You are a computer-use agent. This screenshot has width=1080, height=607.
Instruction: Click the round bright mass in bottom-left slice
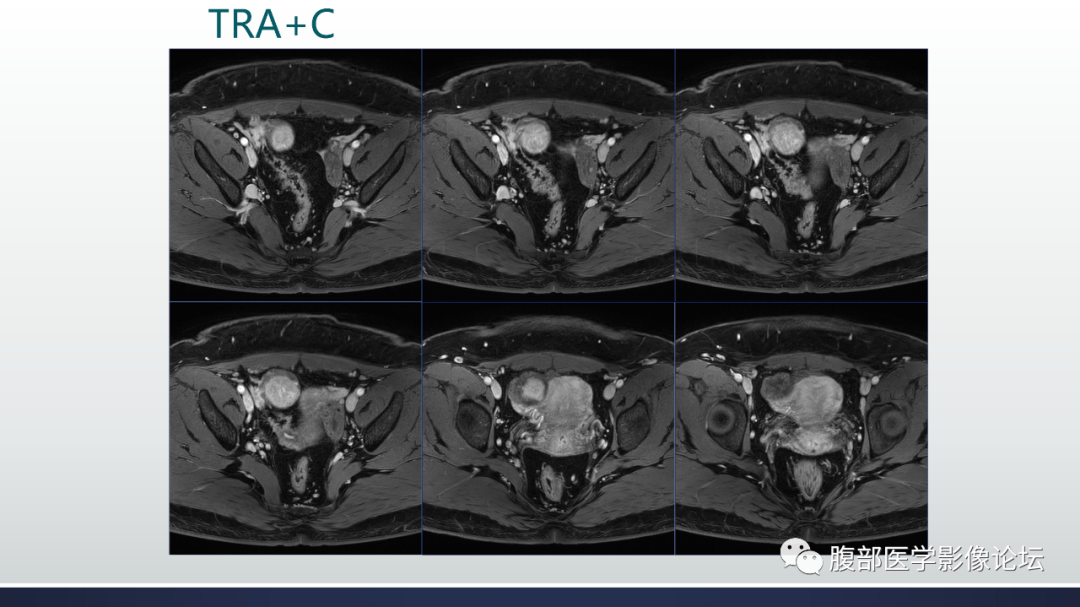280,388
